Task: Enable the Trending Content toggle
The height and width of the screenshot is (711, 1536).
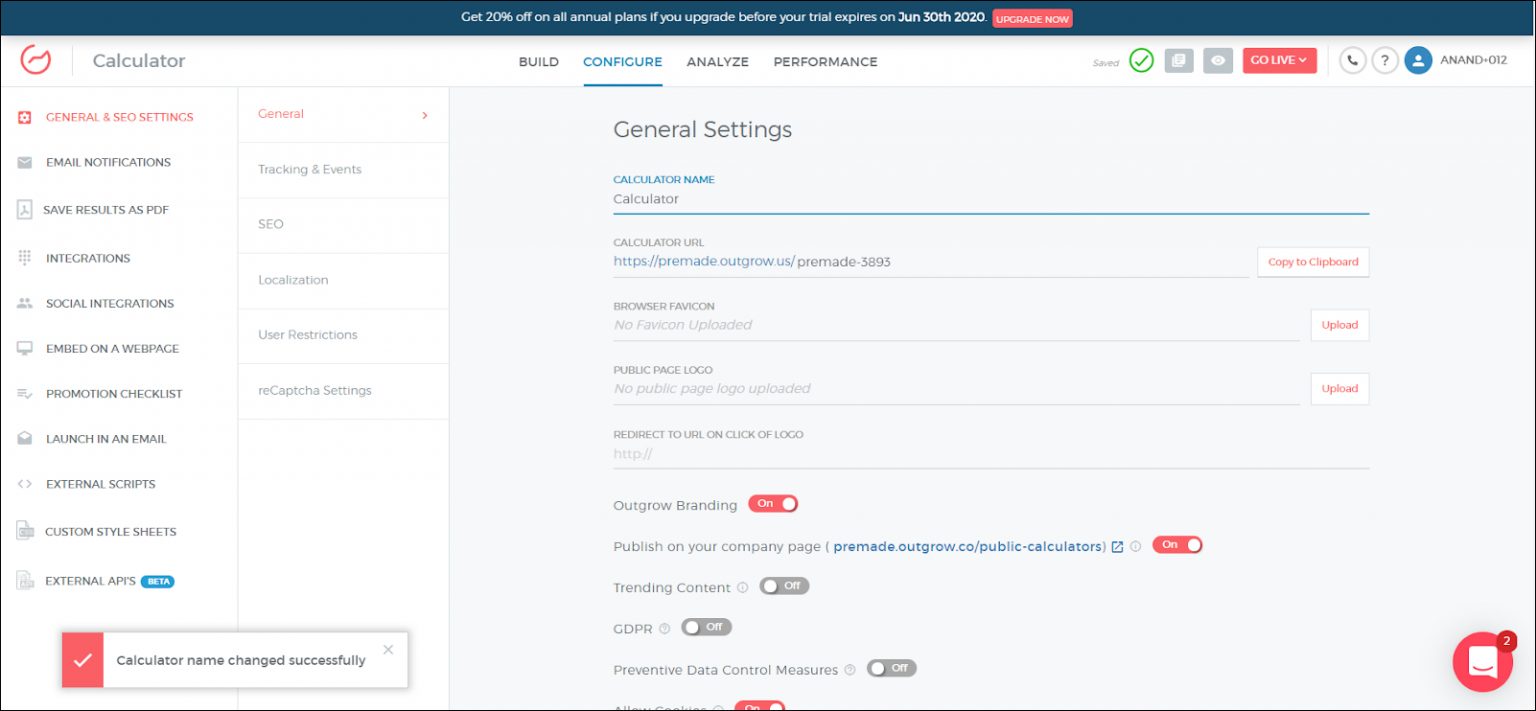Action: point(784,586)
